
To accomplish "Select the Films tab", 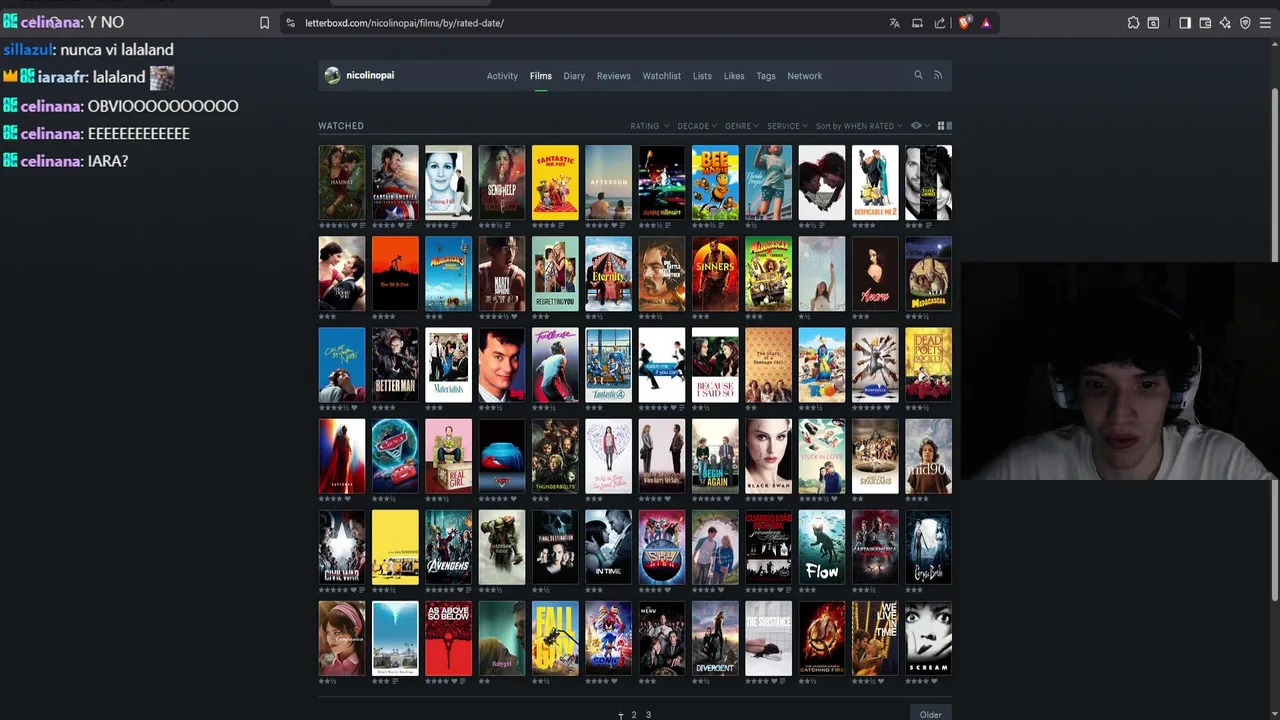I will (x=541, y=76).
